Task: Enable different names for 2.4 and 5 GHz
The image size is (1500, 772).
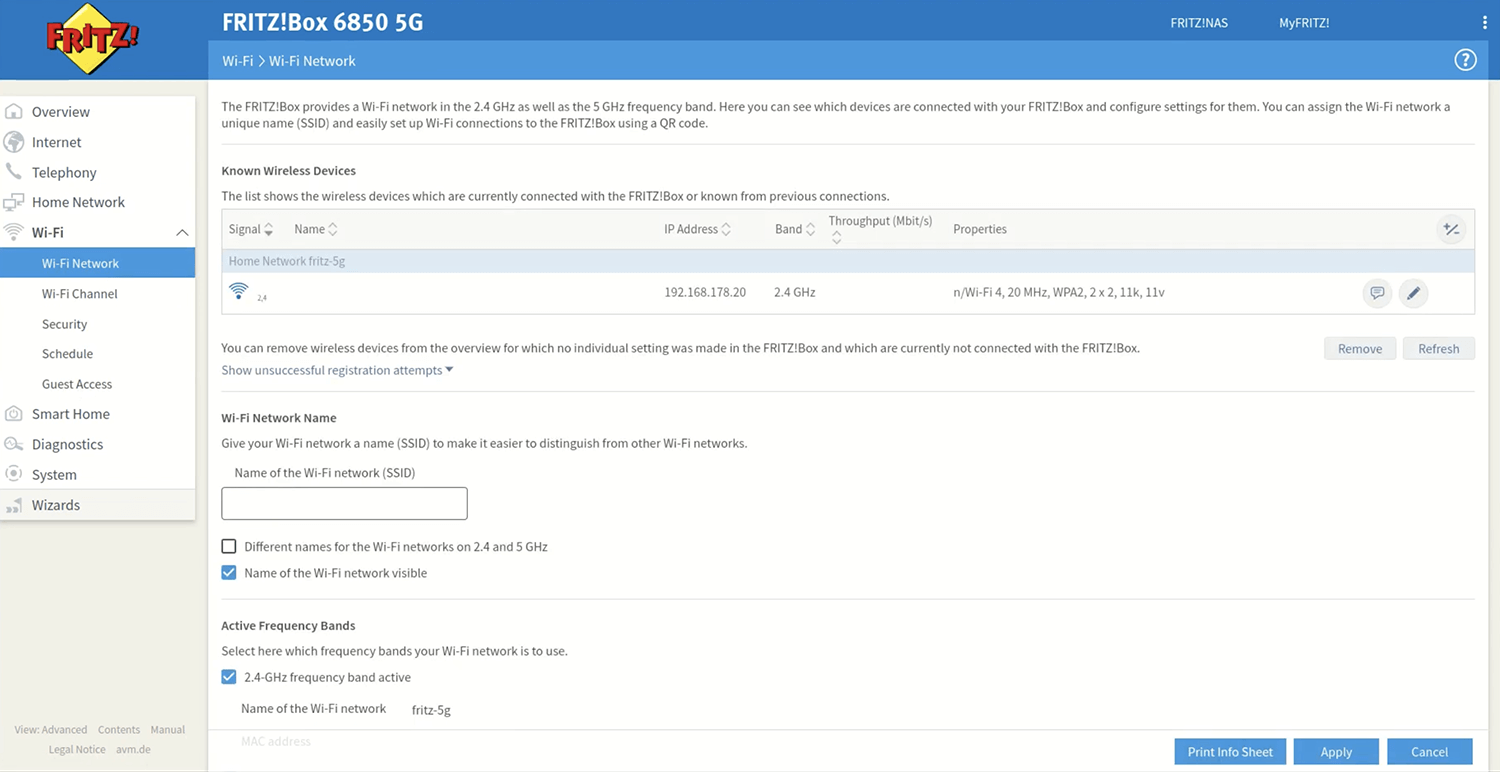Action: (x=229, y=547)
